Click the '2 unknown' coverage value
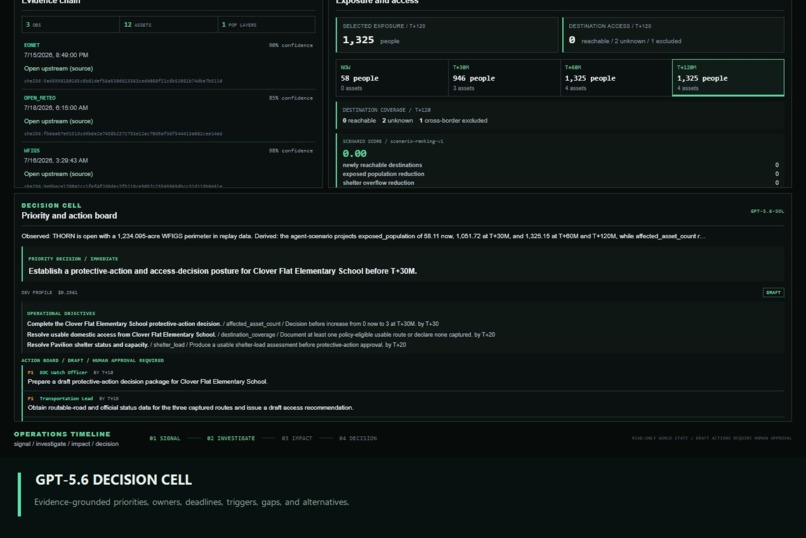This screenshot has height=538, width=806. point(397,121)
